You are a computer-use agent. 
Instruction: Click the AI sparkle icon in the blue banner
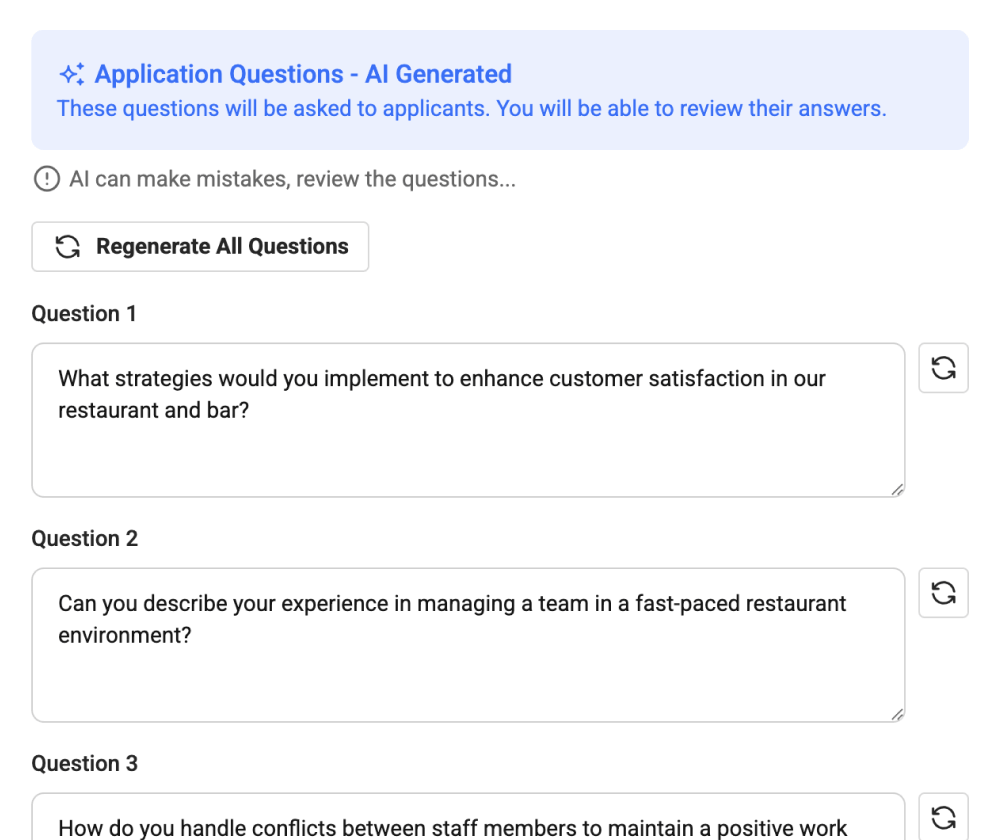click(x=69, y=73)
